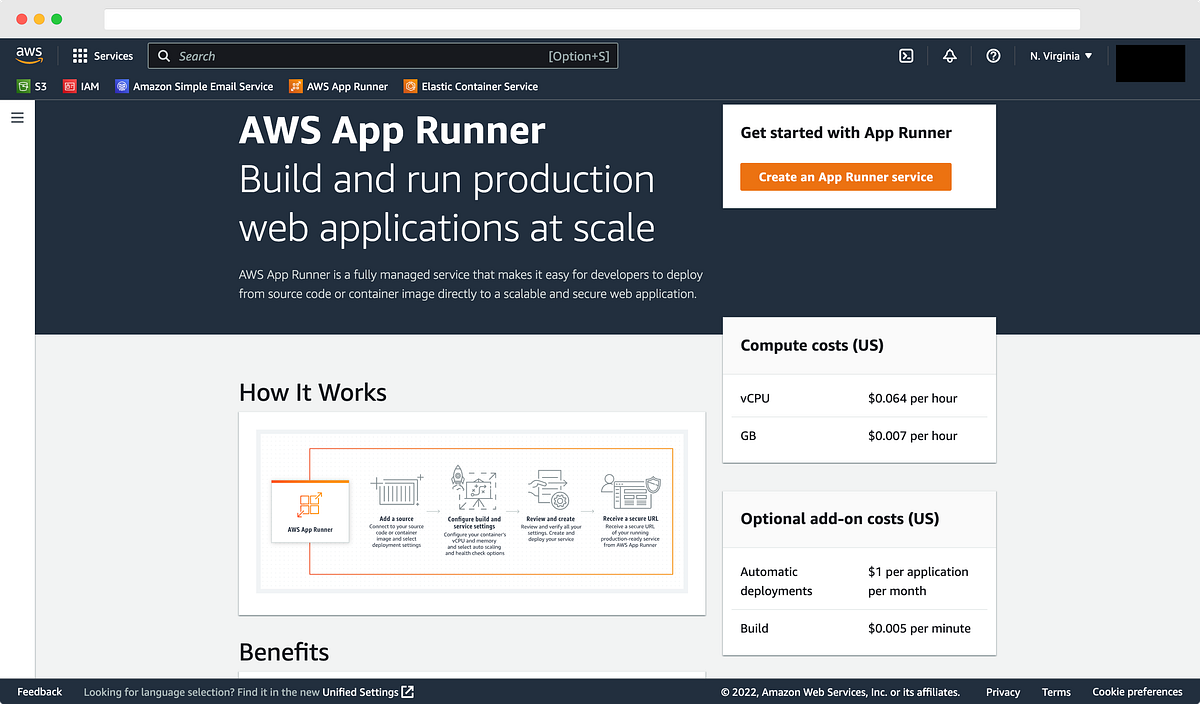Open the AWS App Runner favorite shortcut

click(x=338, y=86)
